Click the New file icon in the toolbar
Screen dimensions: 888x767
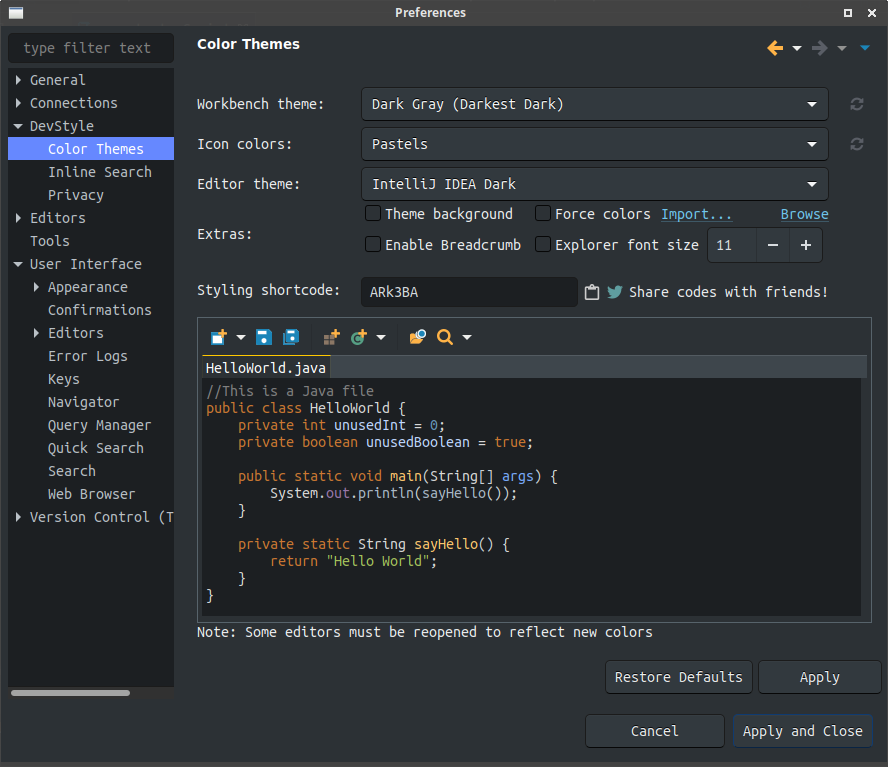[x=219, y=337]
